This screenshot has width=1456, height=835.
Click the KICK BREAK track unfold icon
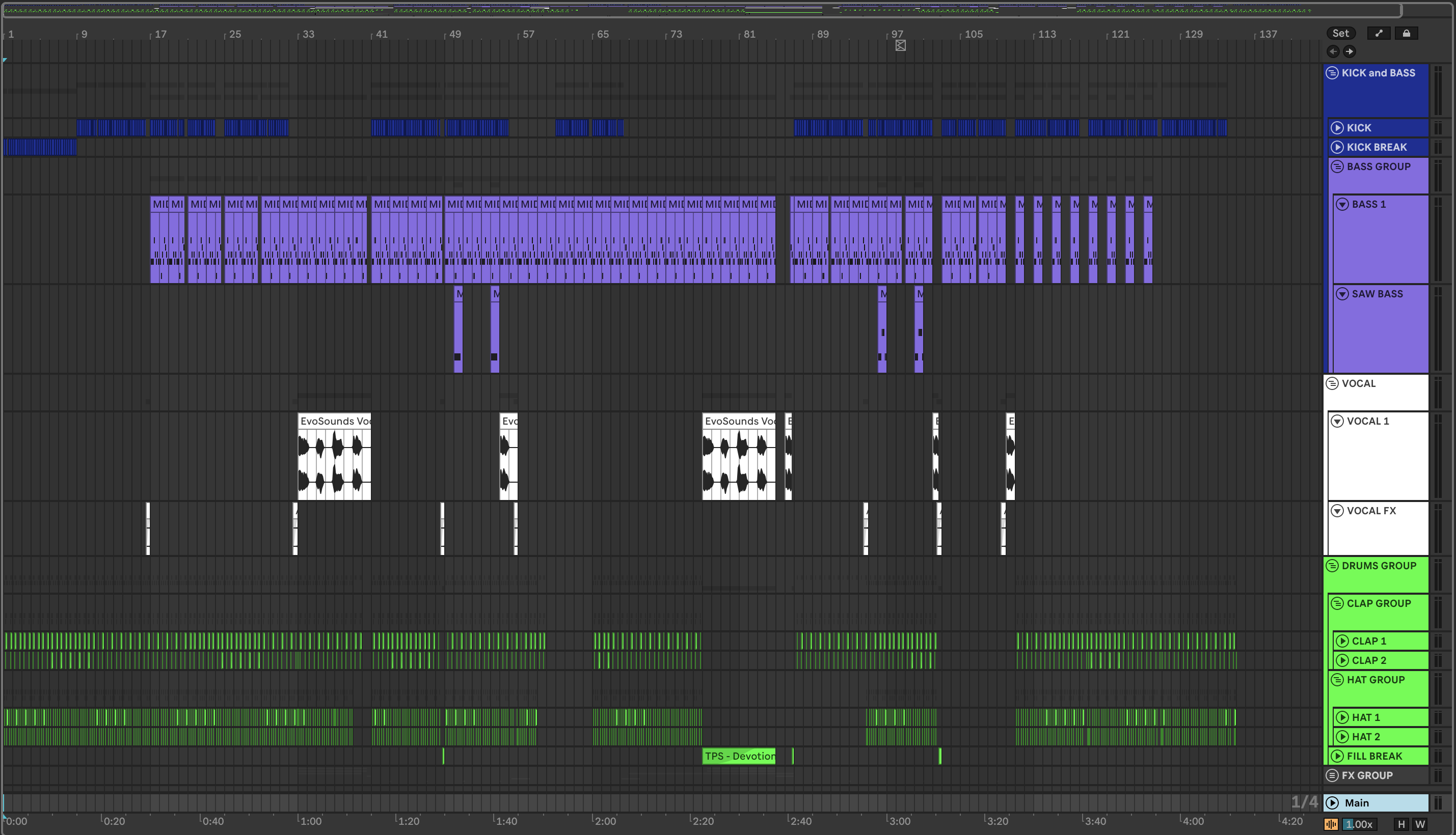tap(1337, 147)
